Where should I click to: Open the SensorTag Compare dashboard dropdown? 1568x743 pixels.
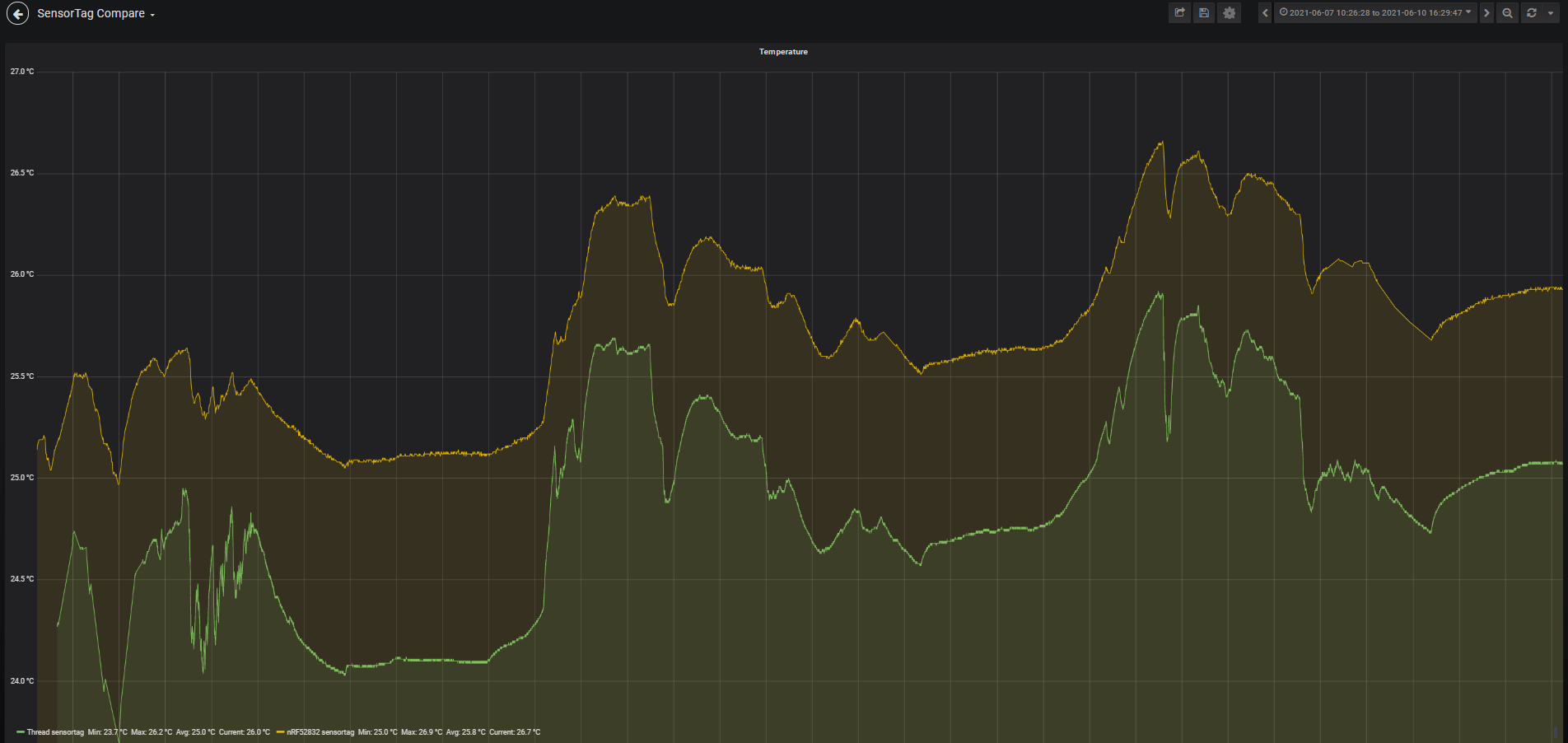(x=96, y=14)
